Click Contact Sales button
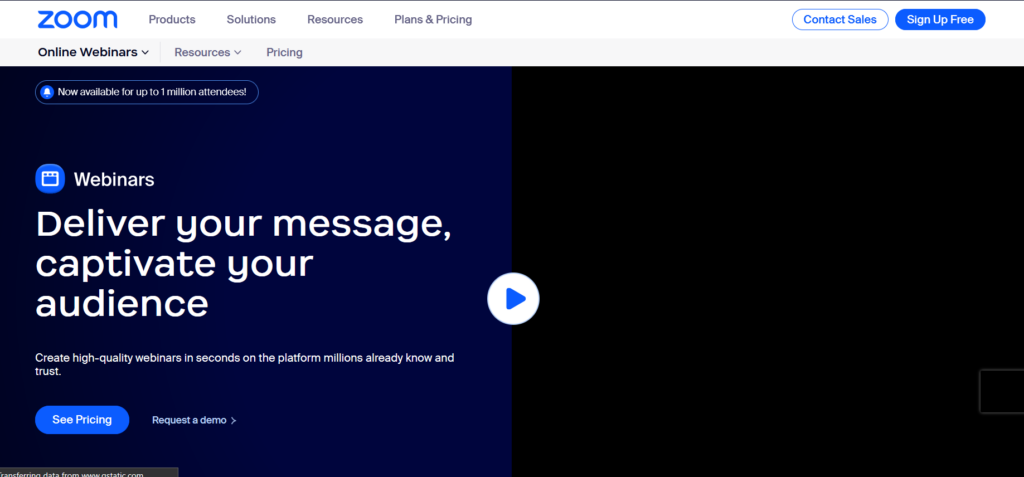Screen dimensions: 1024x477 840,20
